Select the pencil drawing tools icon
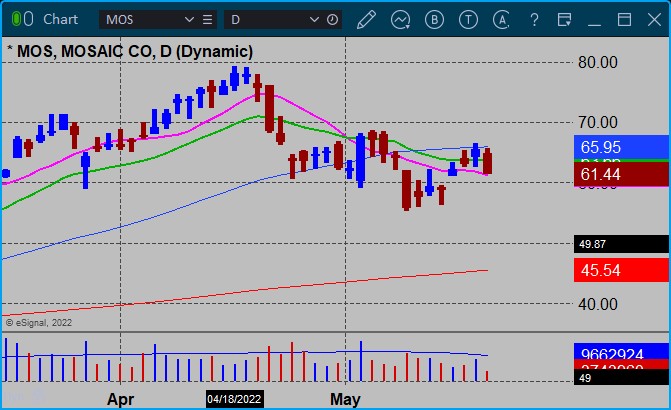 point(366,20)
